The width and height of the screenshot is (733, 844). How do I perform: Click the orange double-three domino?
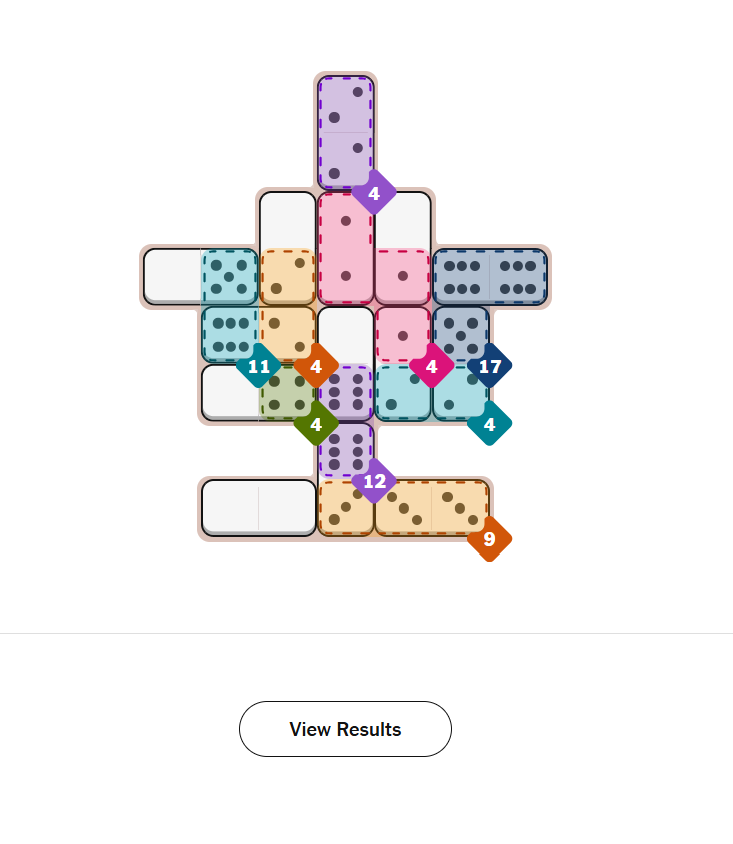point(432,508)
